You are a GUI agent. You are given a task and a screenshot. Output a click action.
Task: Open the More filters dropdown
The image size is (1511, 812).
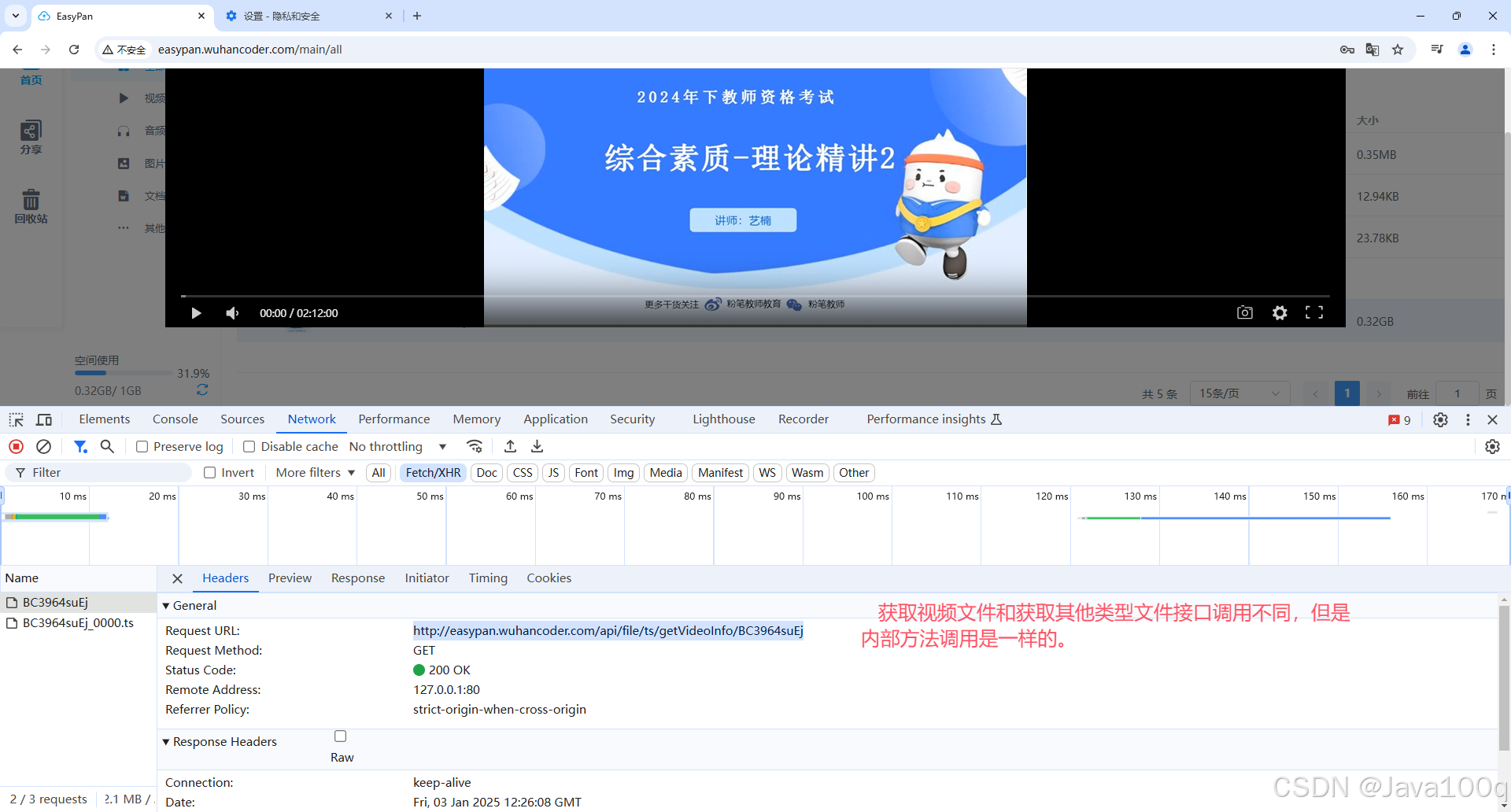coord(315,472)
